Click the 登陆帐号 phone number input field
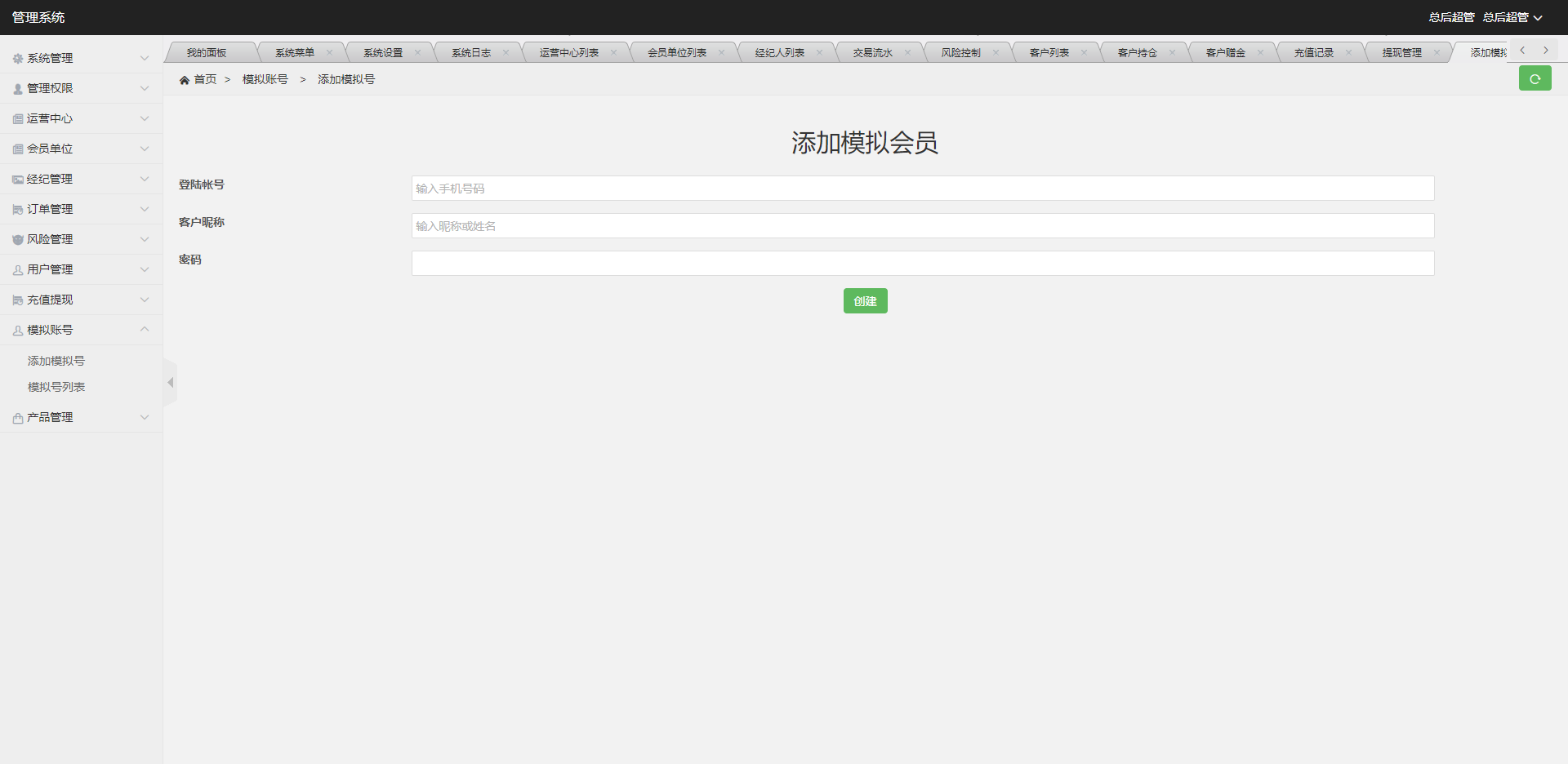 click(x=922, y=189)
